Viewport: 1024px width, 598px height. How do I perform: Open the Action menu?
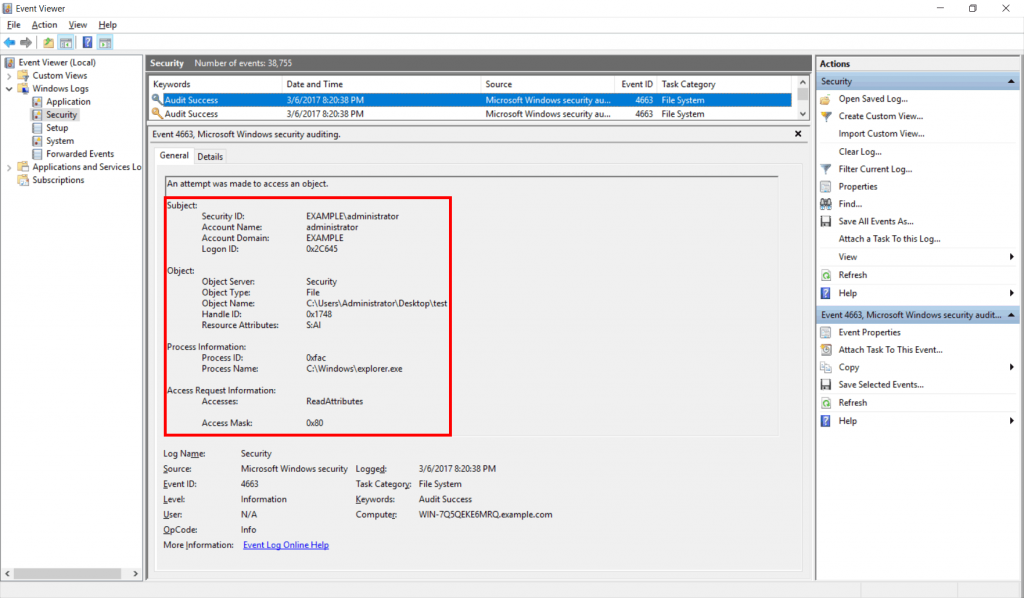[44, 24]
